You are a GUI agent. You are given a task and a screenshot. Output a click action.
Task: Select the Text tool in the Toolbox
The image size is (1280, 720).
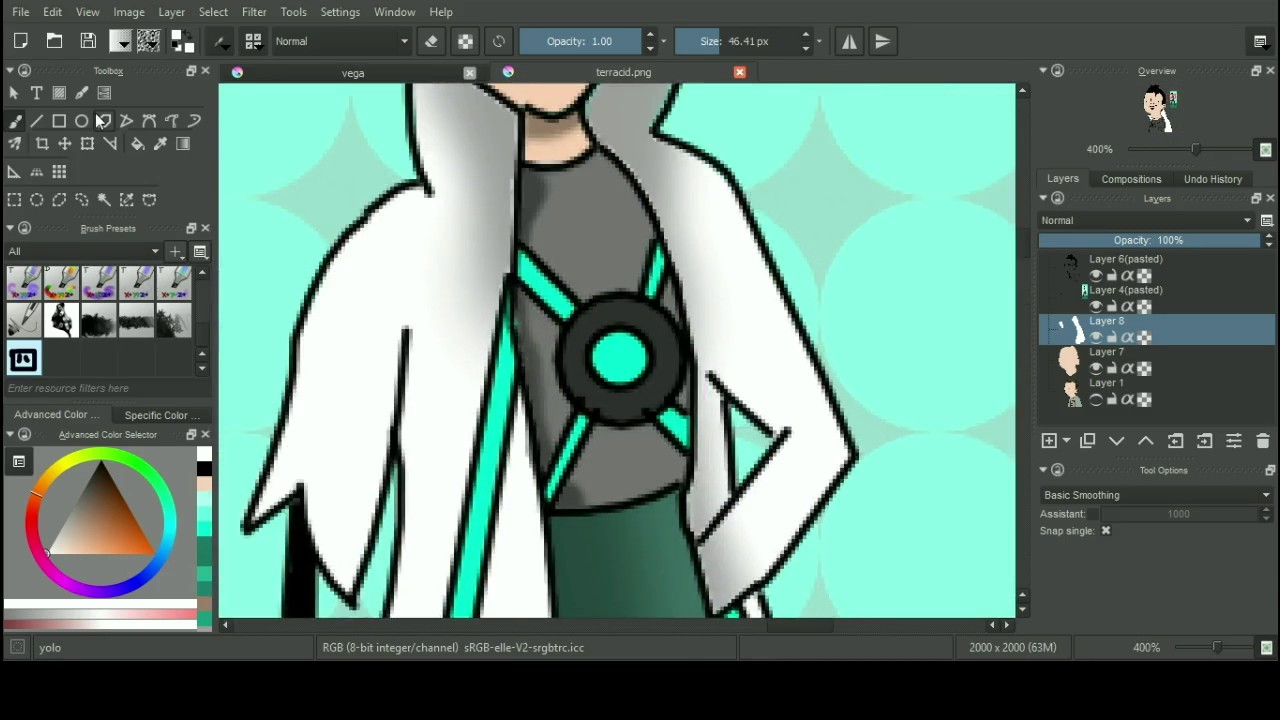[x=37, y=93]
